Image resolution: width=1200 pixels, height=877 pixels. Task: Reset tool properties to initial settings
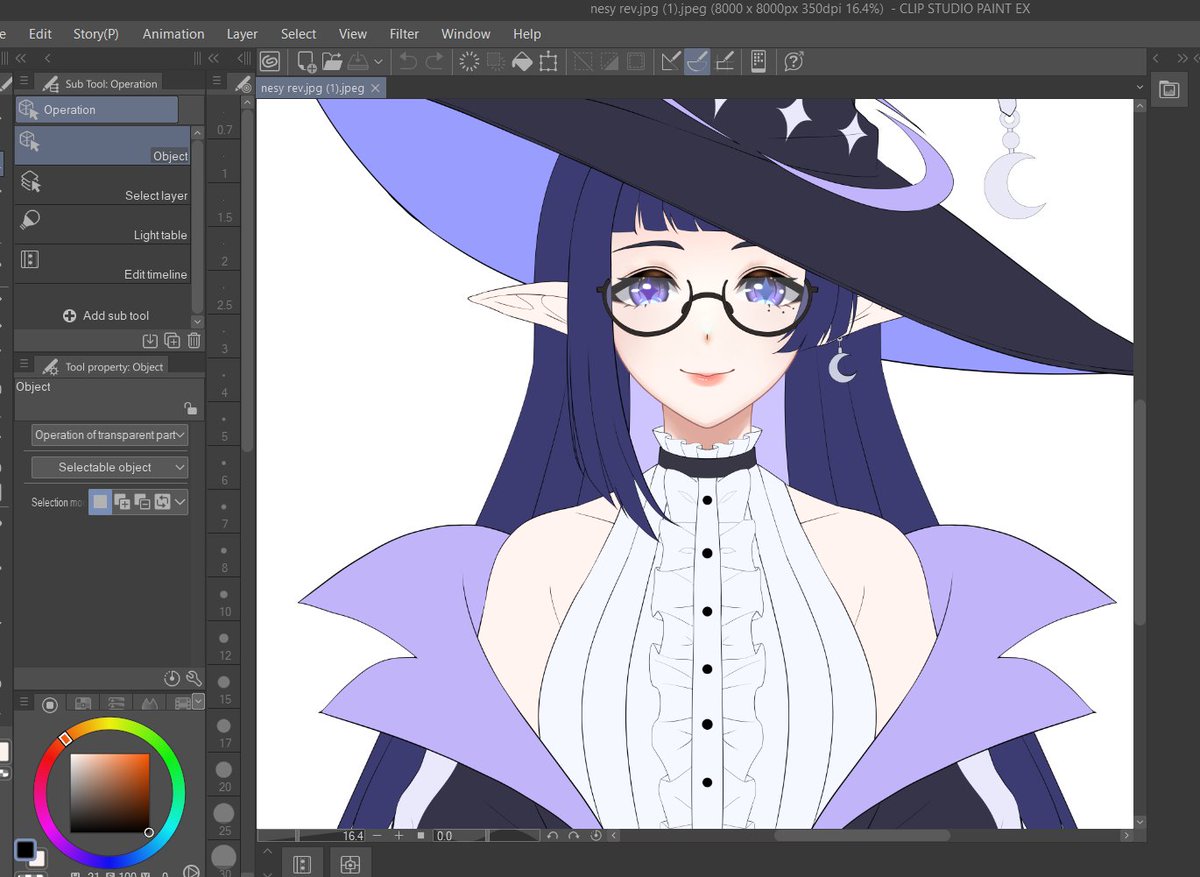click(171, 679)
